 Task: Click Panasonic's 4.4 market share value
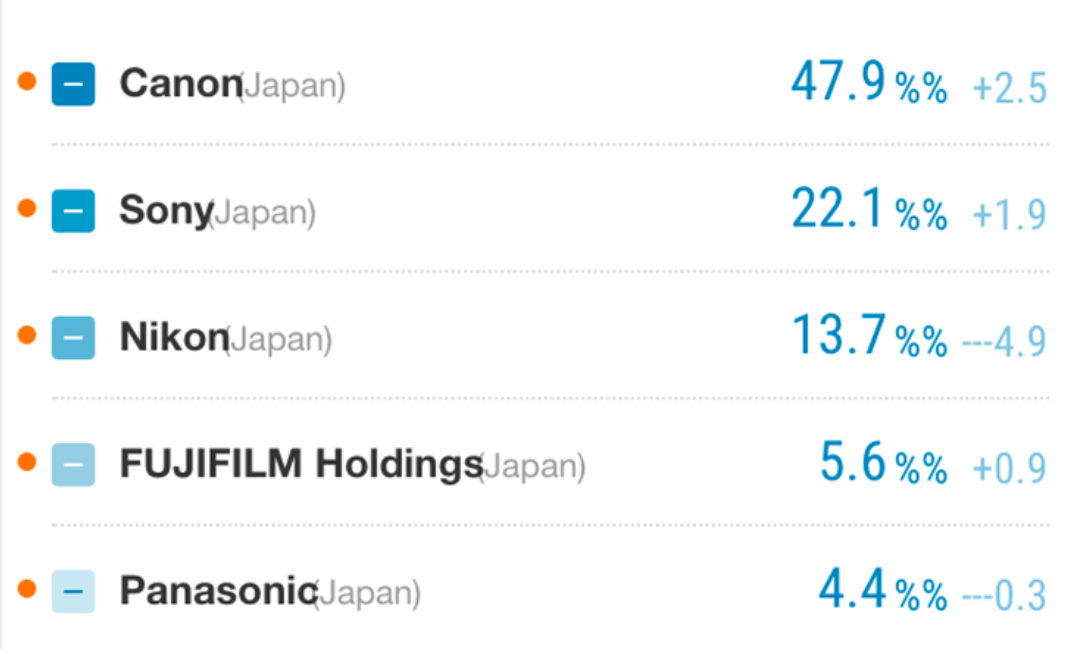[x=853, y=590]
